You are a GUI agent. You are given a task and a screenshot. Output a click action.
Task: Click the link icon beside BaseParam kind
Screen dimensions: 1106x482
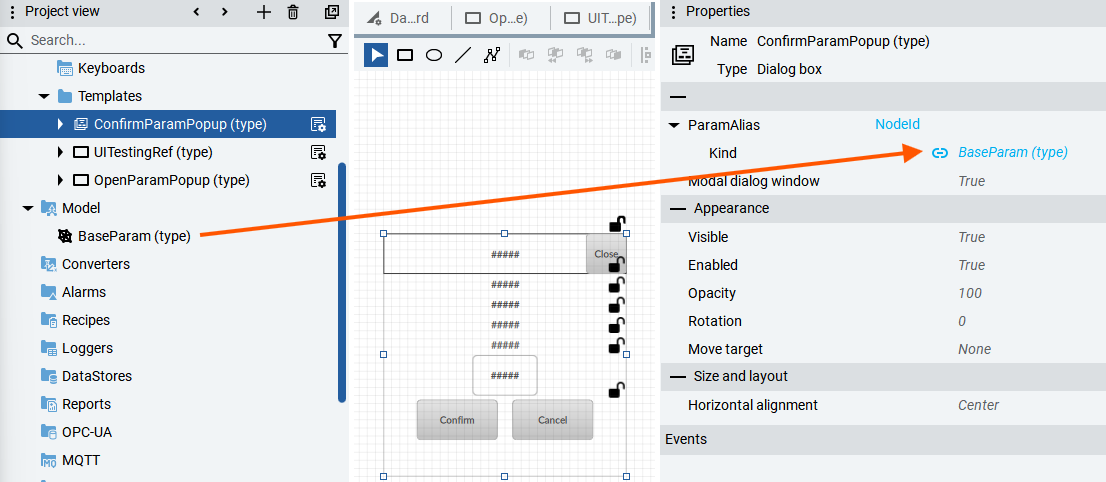pos(940,152)
